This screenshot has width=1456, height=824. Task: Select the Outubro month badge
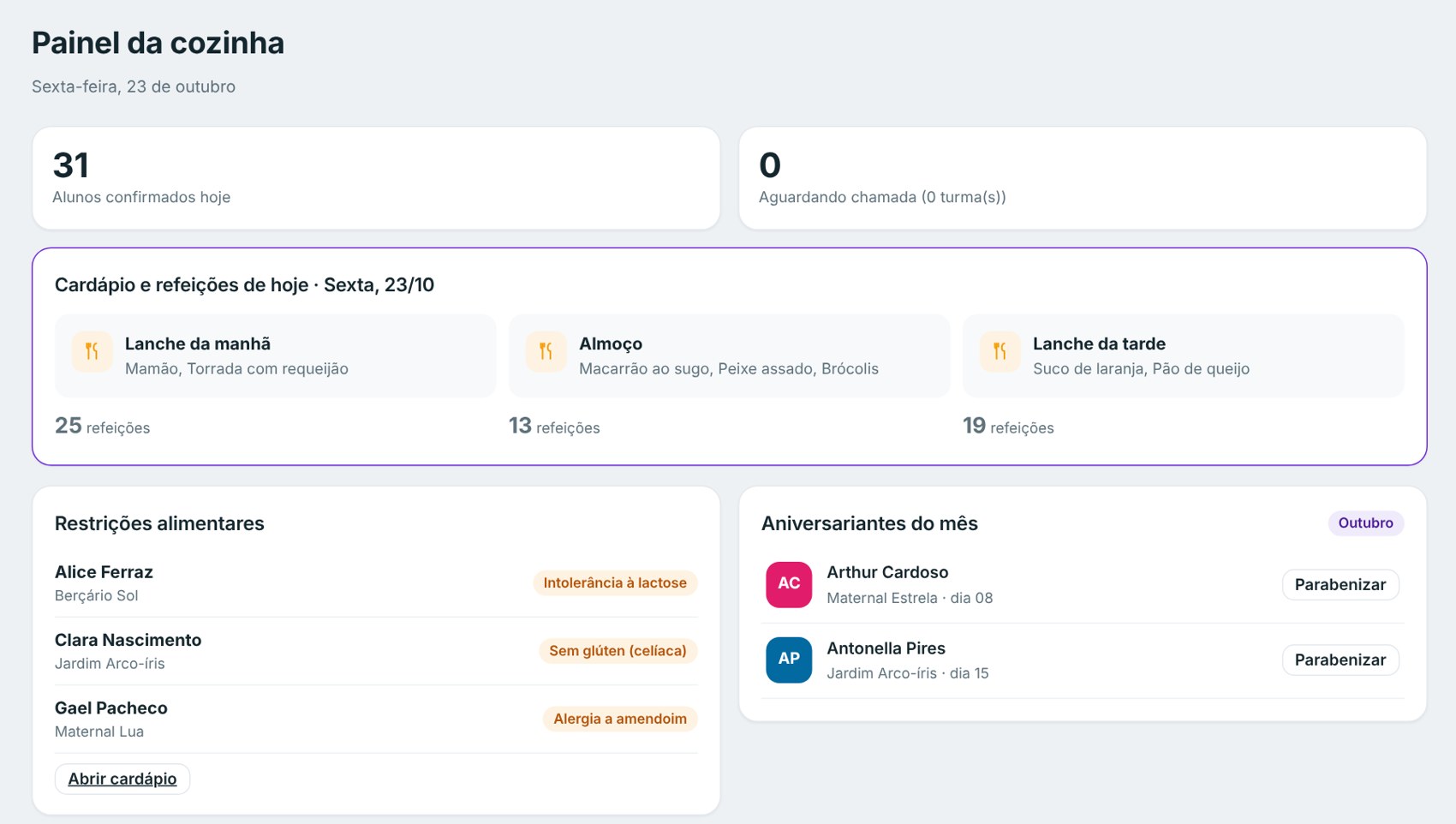1366,523
